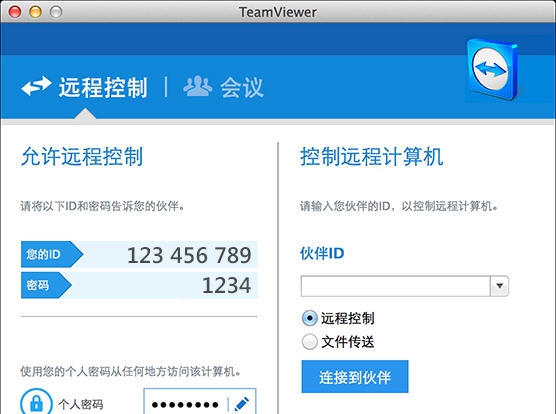Screen dimensions: 556x414
Task: Click the 密码 label tag
Action: [46, 285]
